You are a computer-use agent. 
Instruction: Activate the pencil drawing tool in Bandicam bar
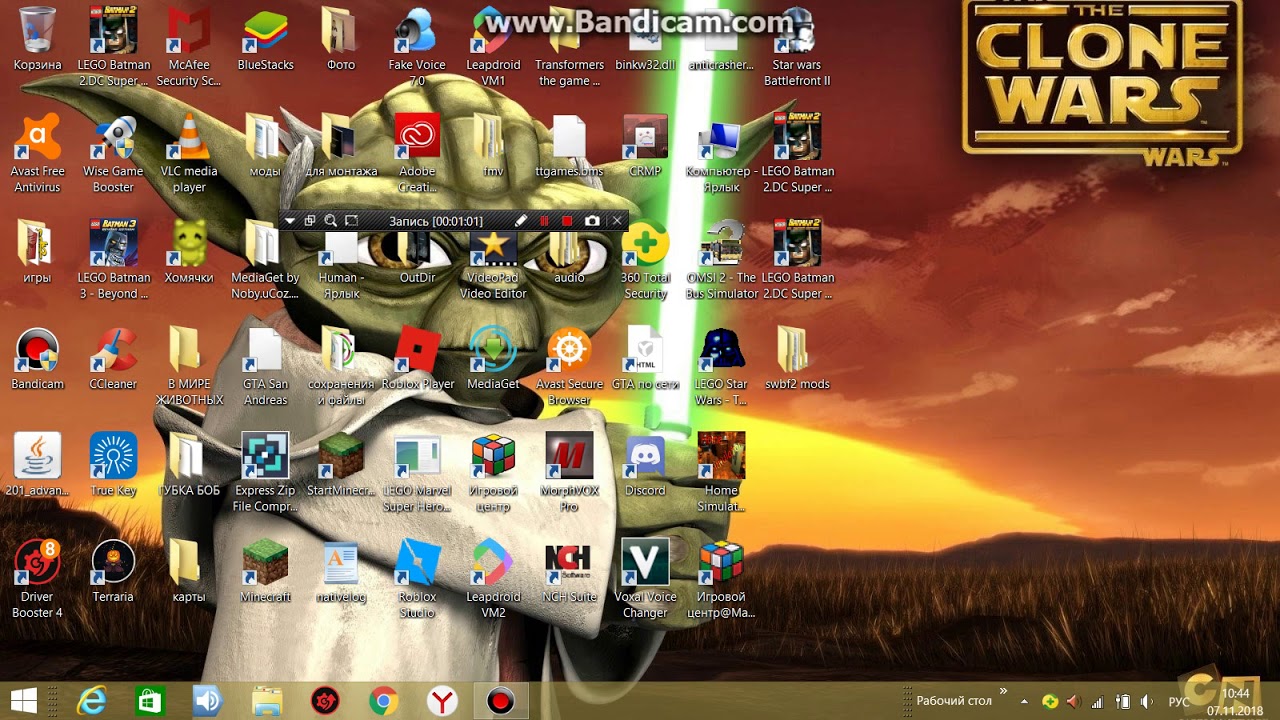[521, 221]
